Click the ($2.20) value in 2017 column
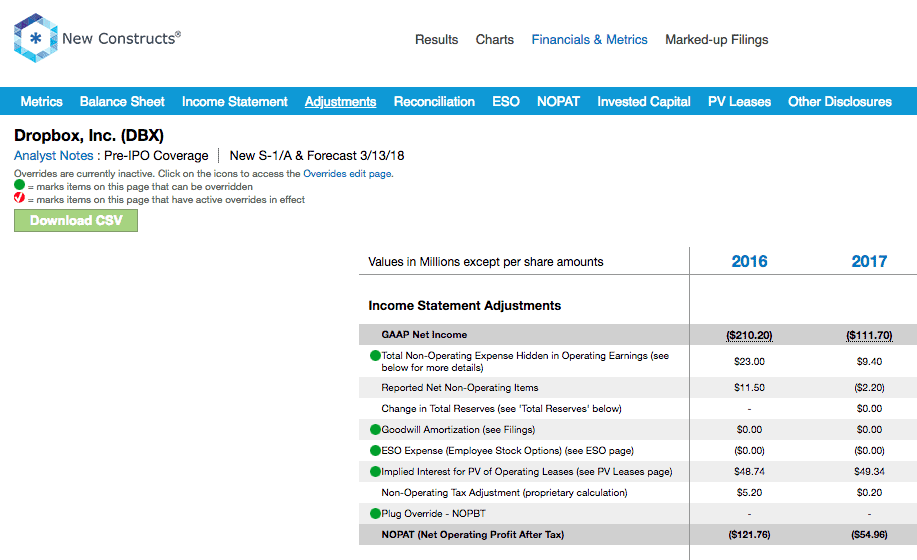This screenshot has width=917, height=560. pyautogui.click(x=869, y=388)
